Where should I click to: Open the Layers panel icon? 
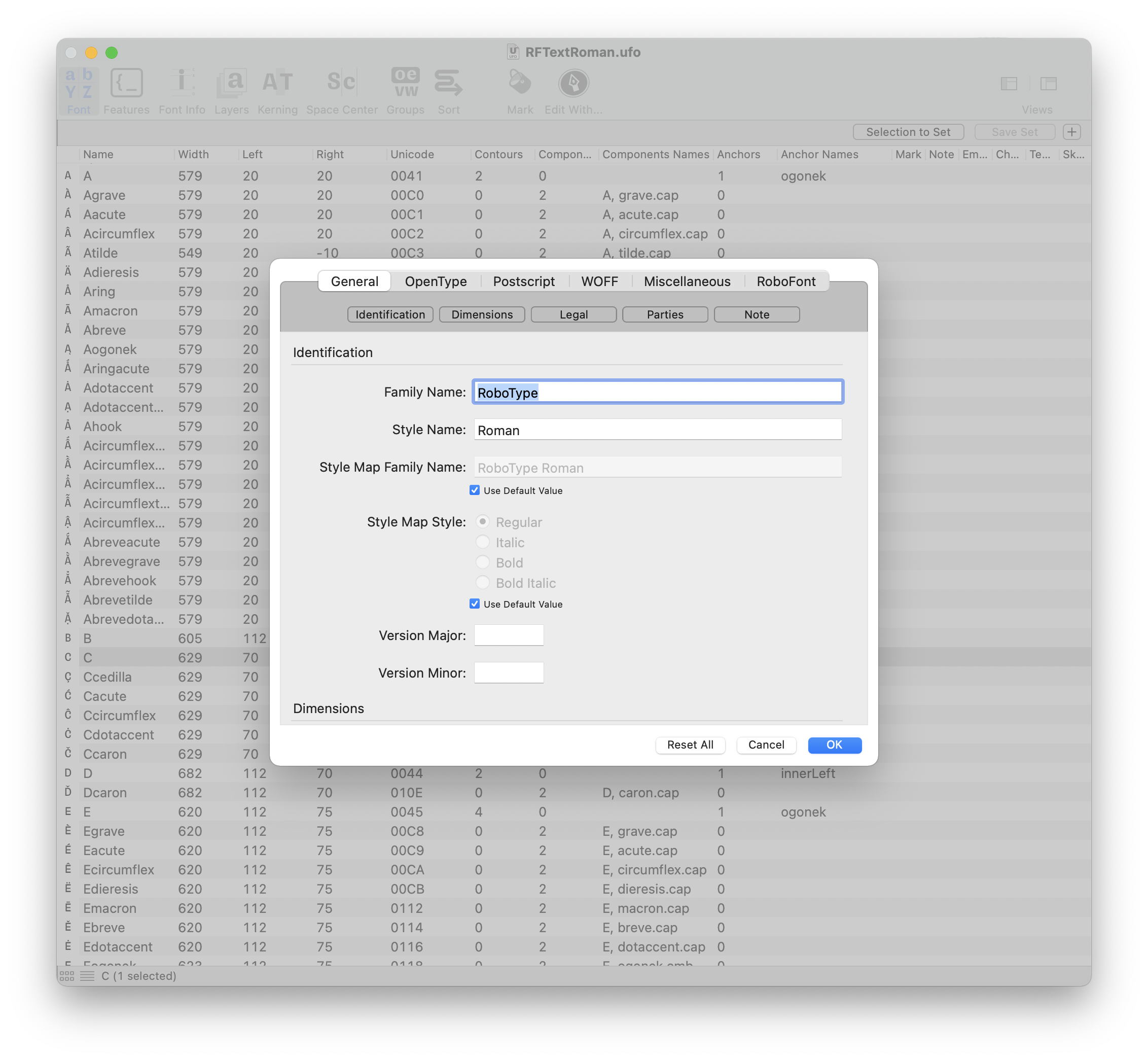[x=231, y=91]
